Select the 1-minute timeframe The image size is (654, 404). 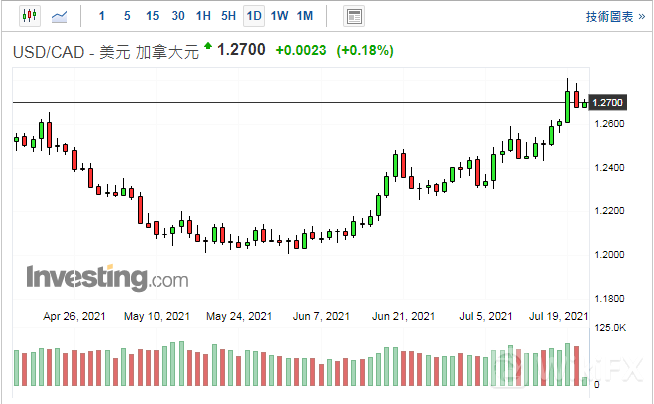[x=101, y=16]
